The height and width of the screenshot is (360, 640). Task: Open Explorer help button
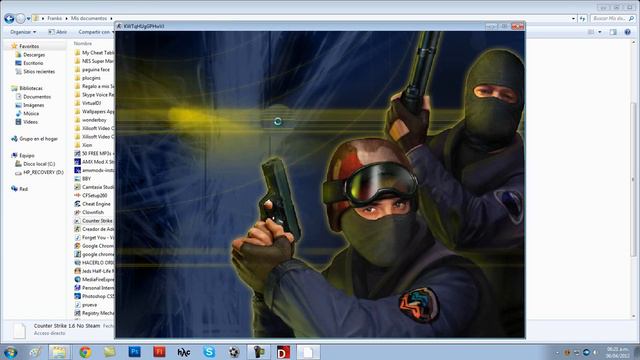627,32
